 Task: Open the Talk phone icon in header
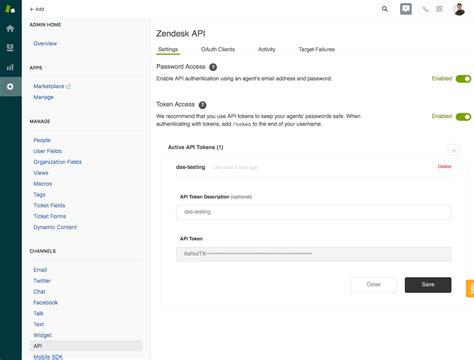tap(425, 9)
